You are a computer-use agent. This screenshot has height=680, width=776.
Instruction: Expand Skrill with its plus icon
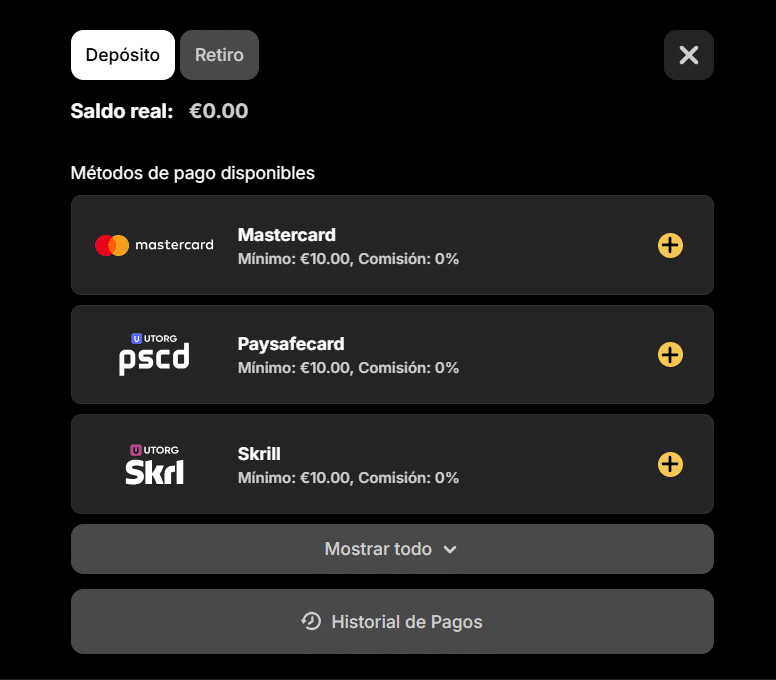point(670,464)
